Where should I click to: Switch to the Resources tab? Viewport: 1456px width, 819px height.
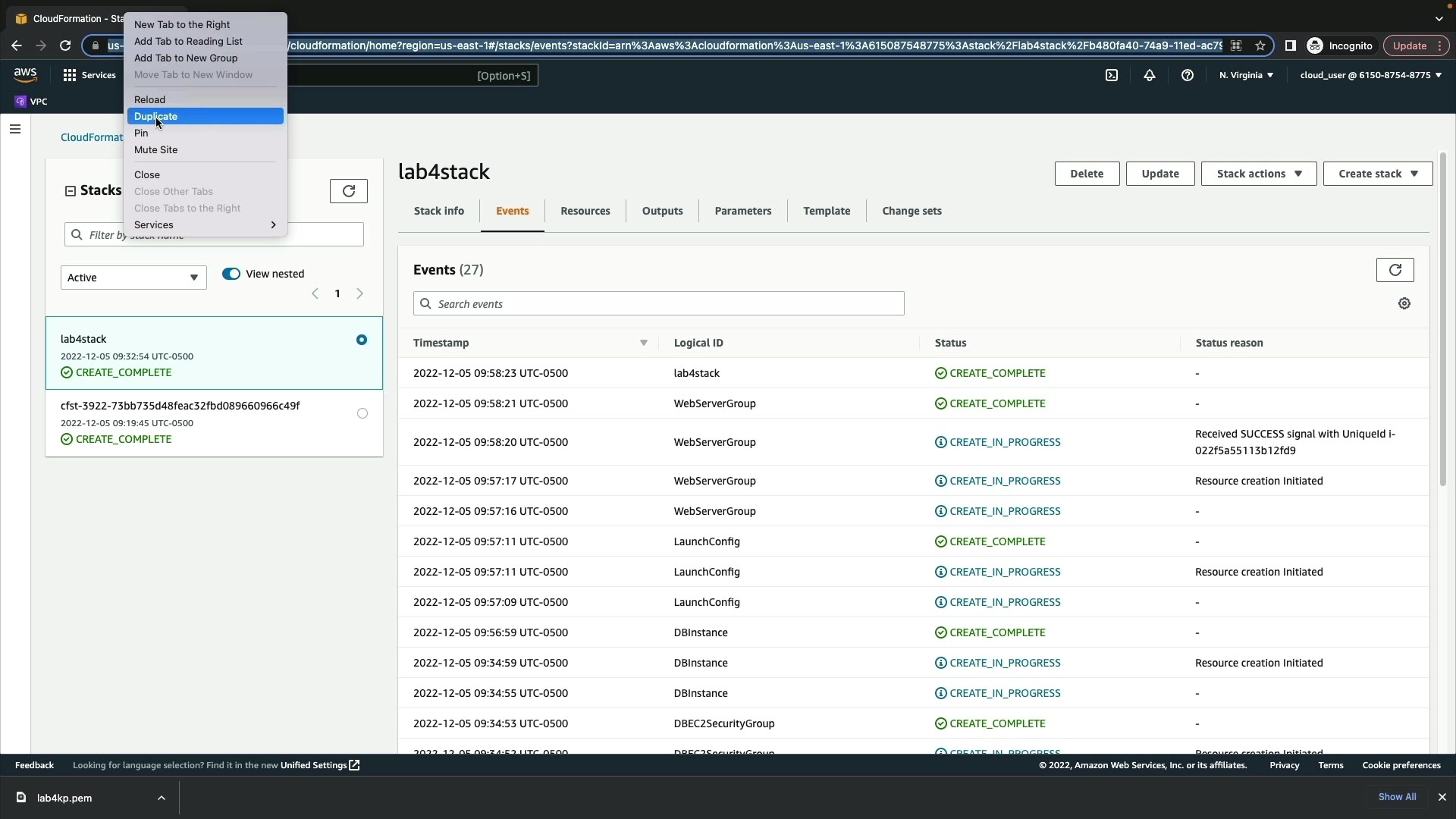585,211
